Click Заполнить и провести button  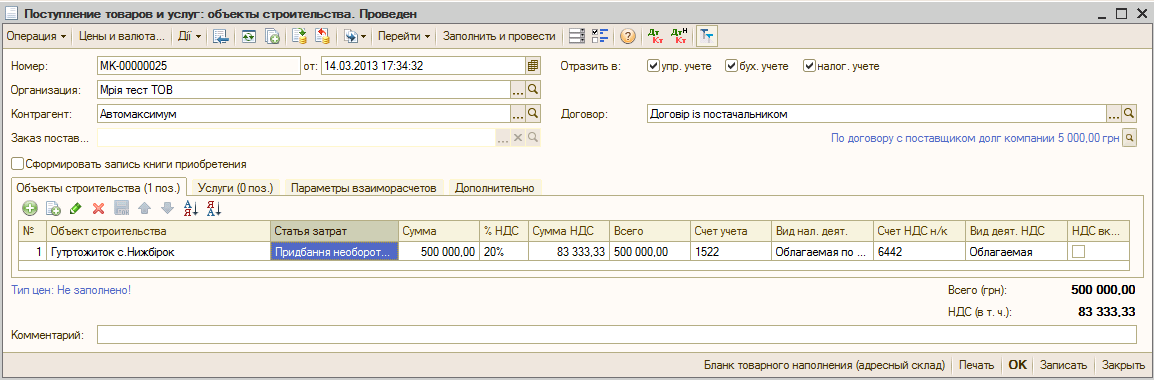(499, 35)
